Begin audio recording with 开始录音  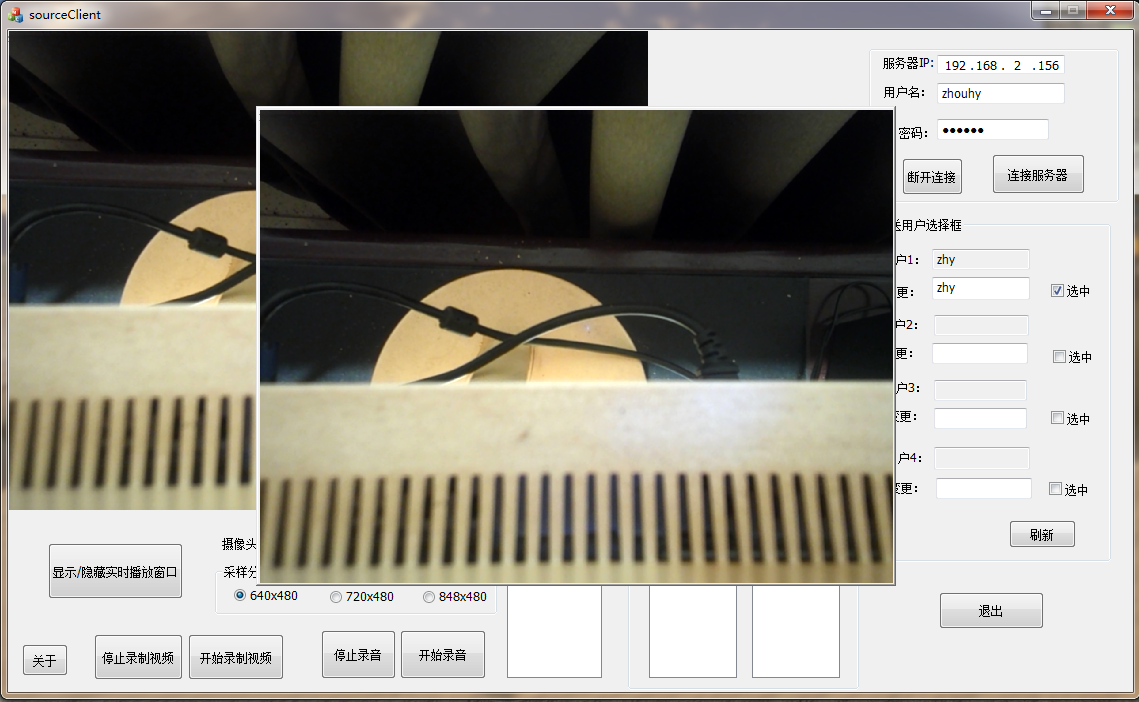tap(442, 655)
